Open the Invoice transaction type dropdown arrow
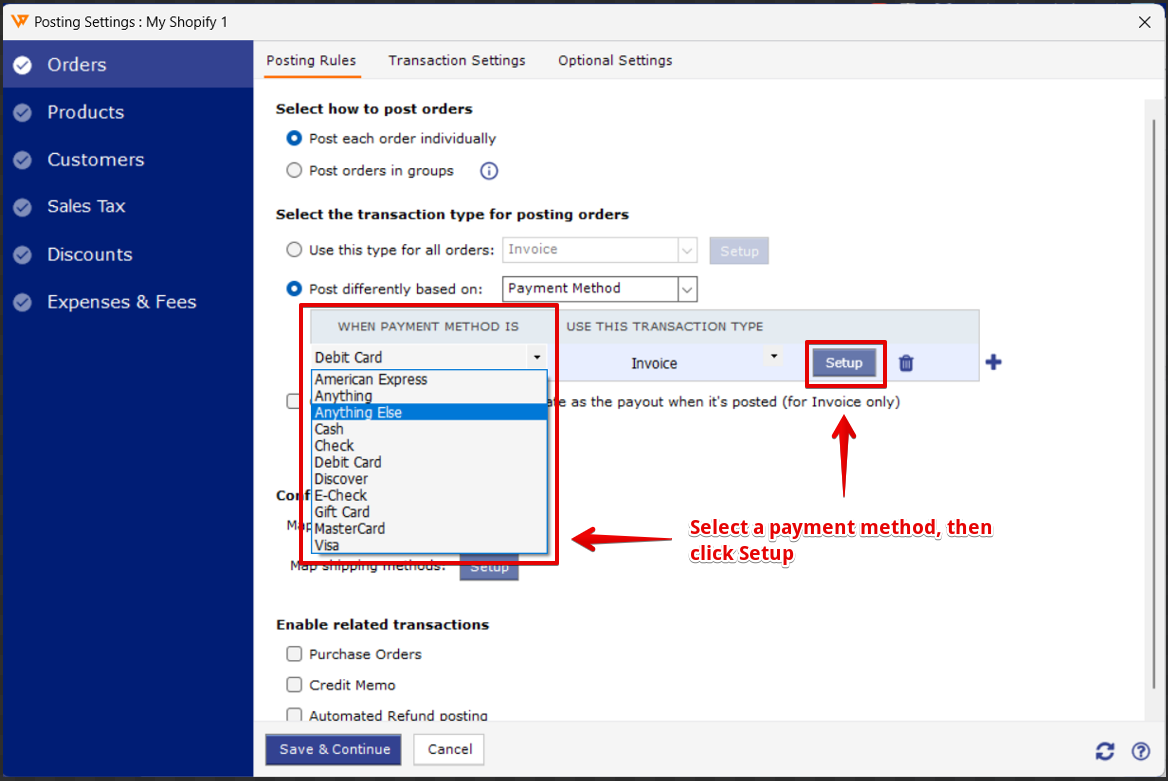1168x781 pixels. click(x=773, y=356)
